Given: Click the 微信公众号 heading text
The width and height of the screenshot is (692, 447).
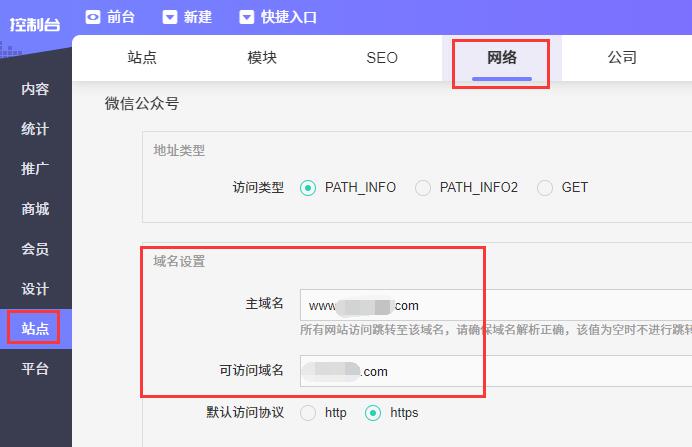Looking at the screenshot, I should point(142,104).
